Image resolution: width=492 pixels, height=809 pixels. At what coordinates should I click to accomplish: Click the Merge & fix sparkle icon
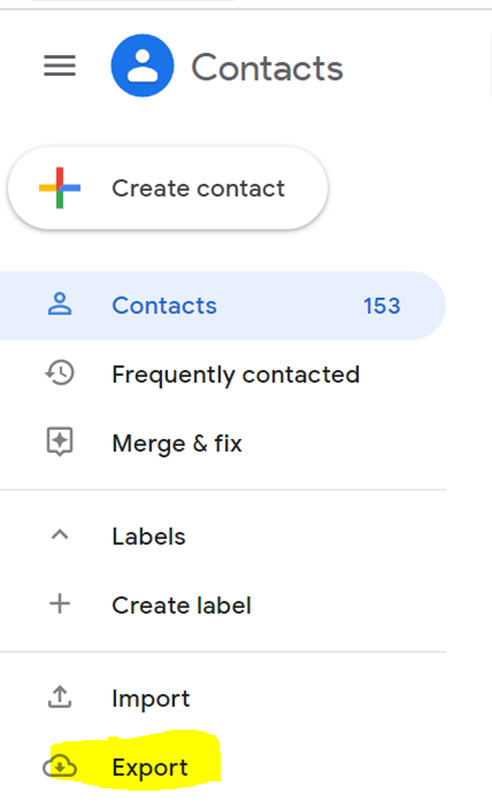(x=60, y=442)
